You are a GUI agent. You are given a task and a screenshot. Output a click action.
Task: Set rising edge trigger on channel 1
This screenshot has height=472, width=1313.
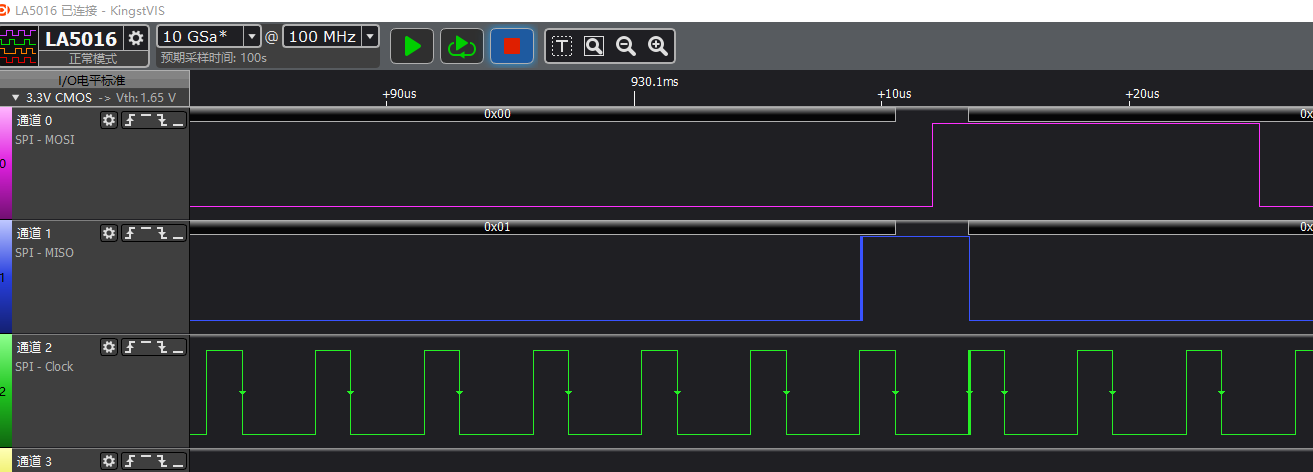point(129,233)
